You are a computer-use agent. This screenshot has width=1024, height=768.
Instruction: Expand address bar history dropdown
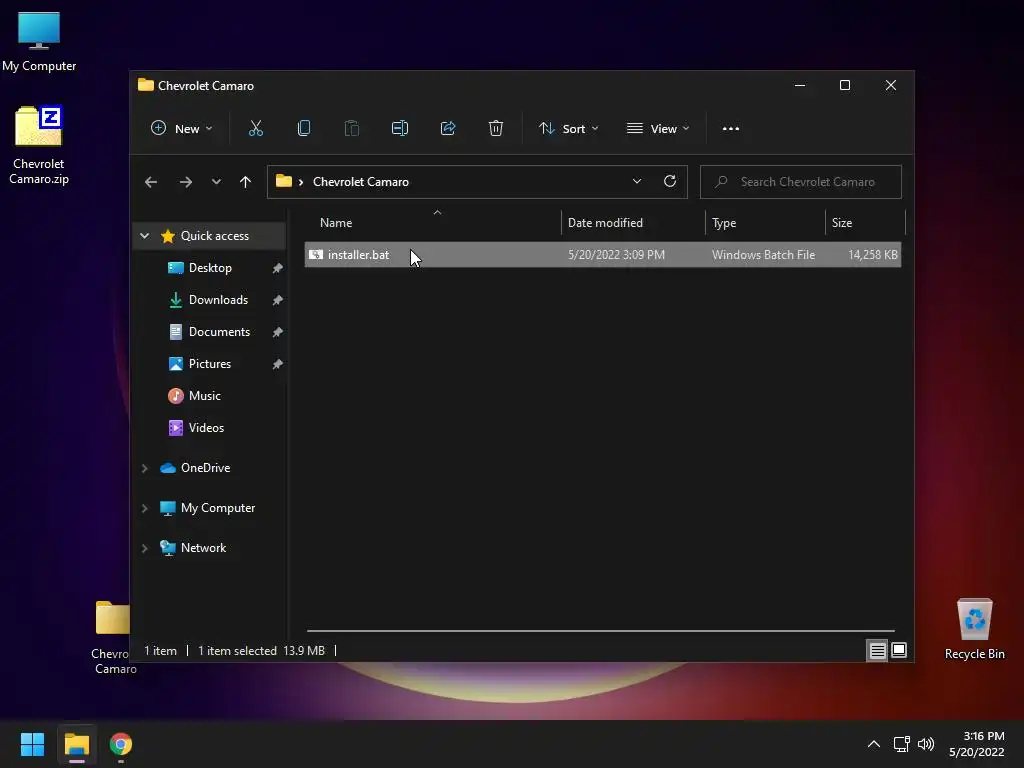tap(637, 182)
